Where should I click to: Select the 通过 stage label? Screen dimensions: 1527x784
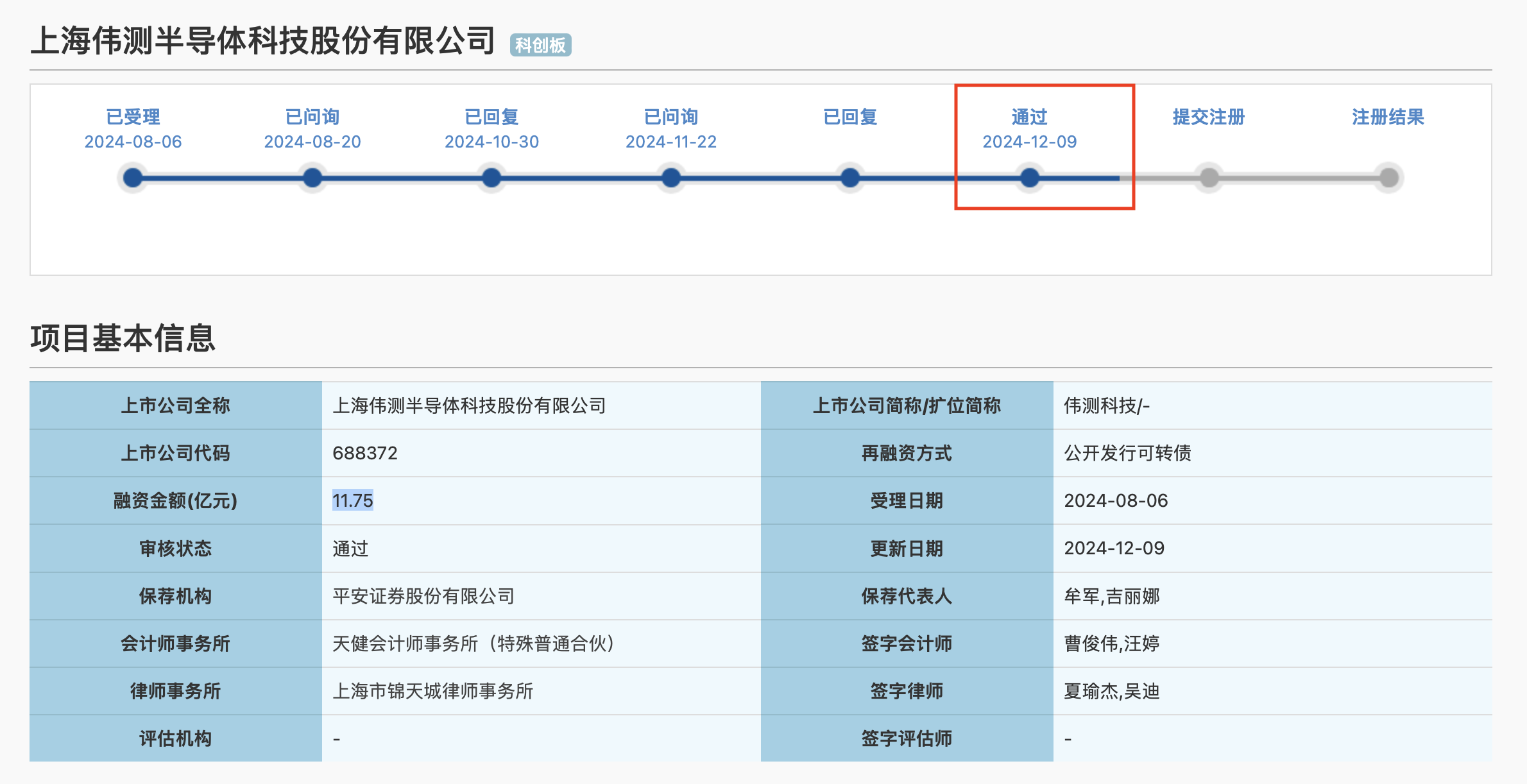tap(1030, 117)
